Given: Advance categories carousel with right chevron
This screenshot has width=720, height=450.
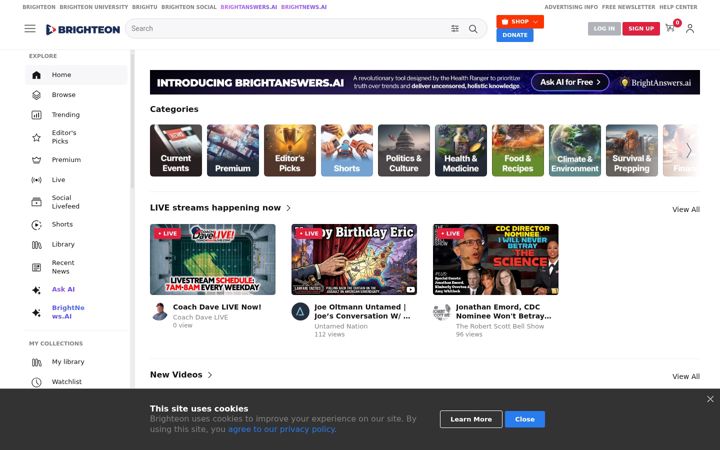Looking at the screenshot, I should (688, 151).
